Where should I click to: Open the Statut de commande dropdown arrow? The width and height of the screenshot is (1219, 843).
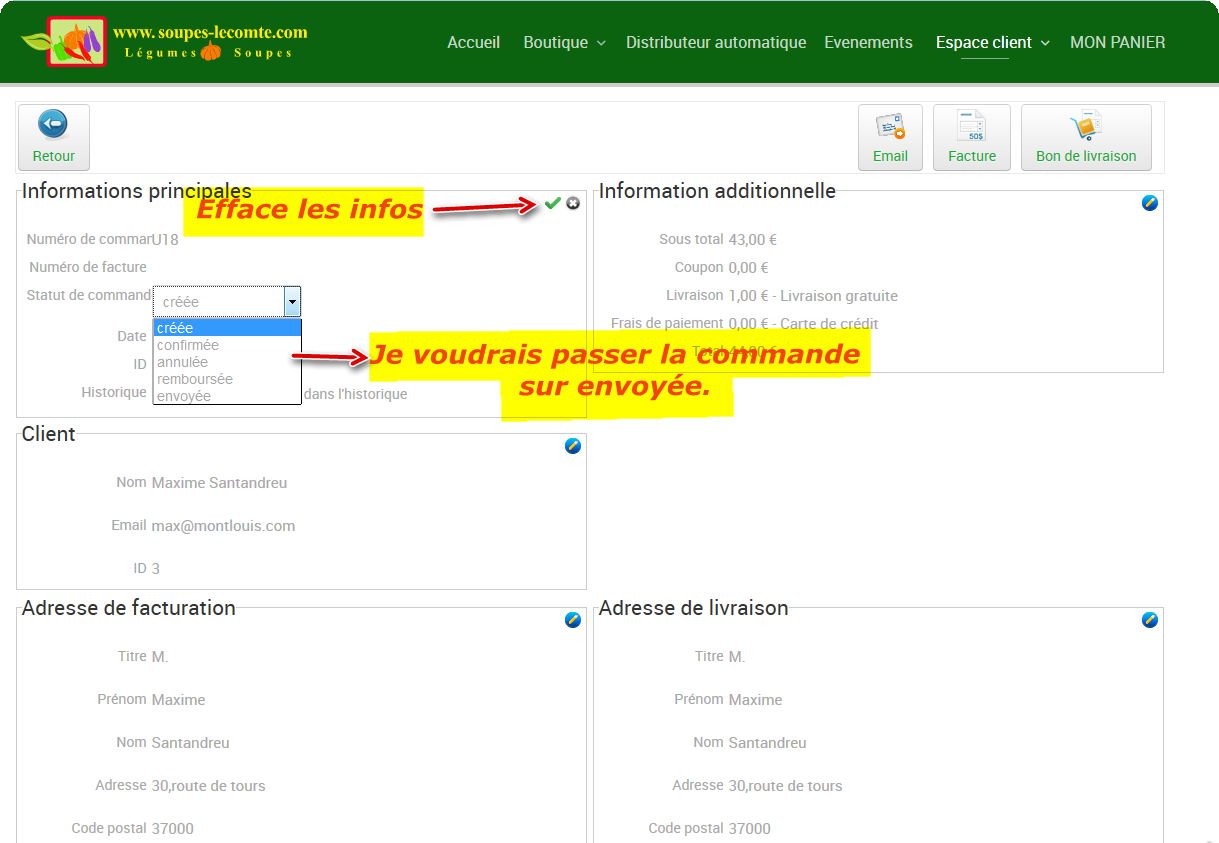coord(292,301)
